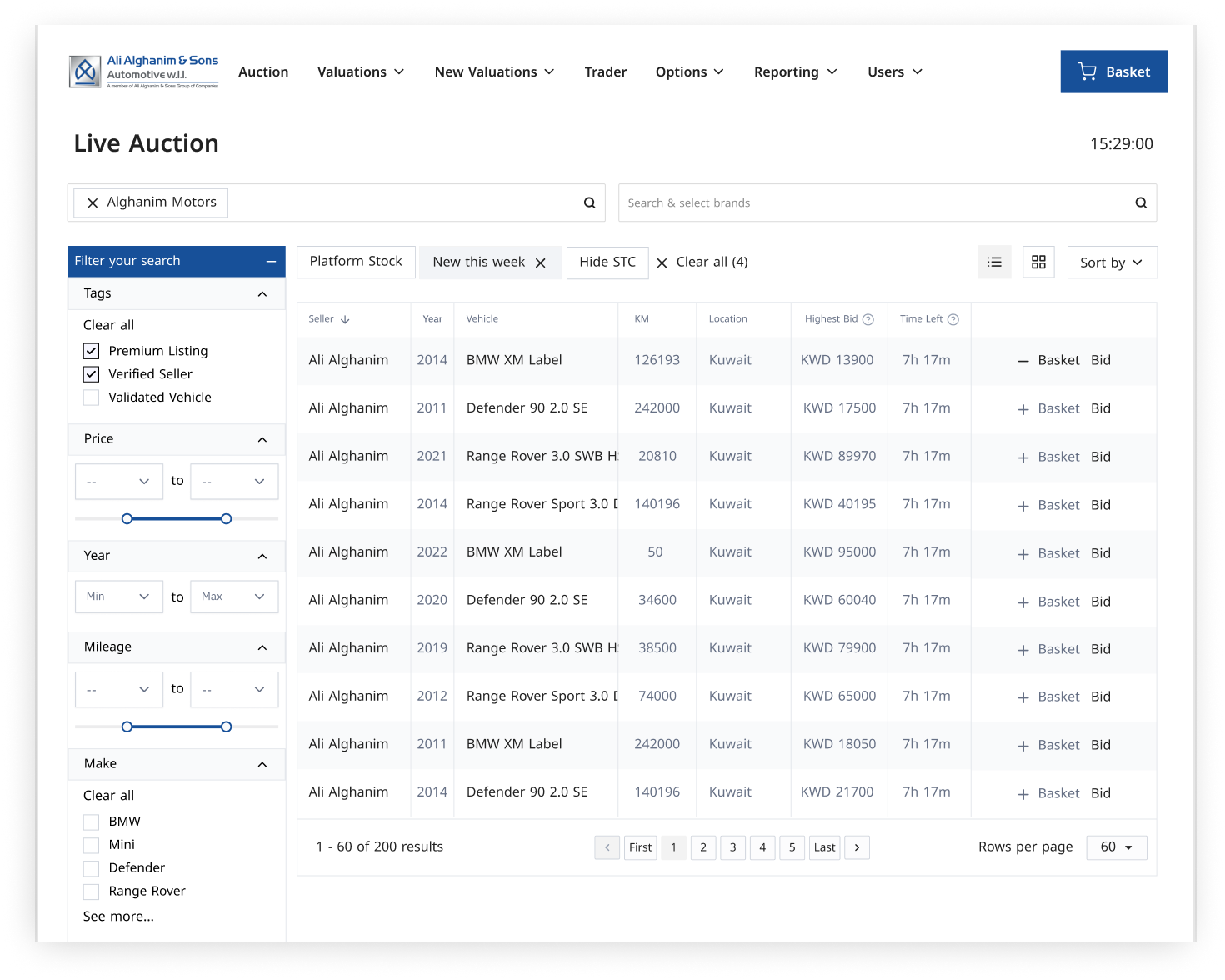Click the brand search magnifier icon
This screenshot has height=980, width=1225.
1140,202
